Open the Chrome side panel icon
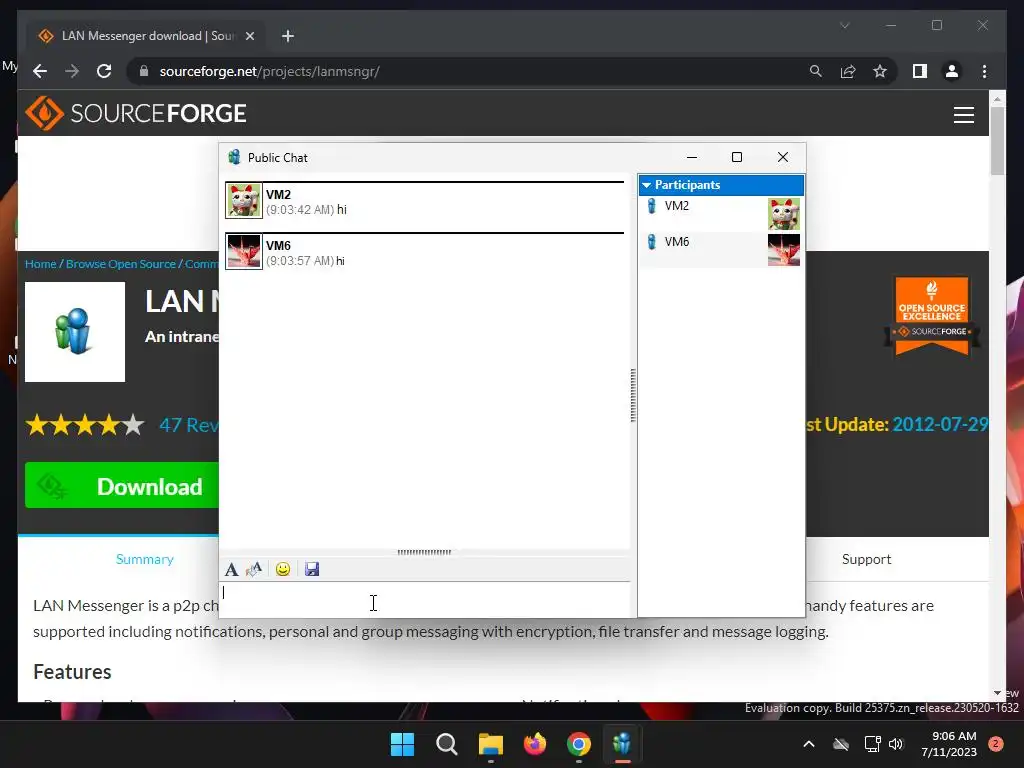This screenshot has width=1024, height=768. coord(920,71)
